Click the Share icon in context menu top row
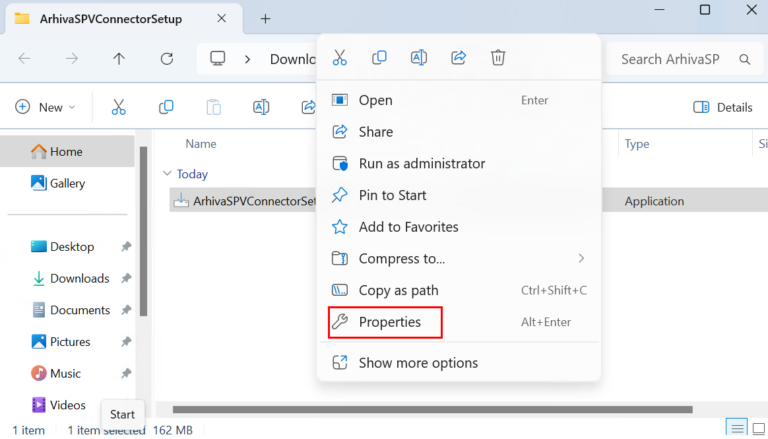Viewport: 768px width, 439px height. (458, 58)
